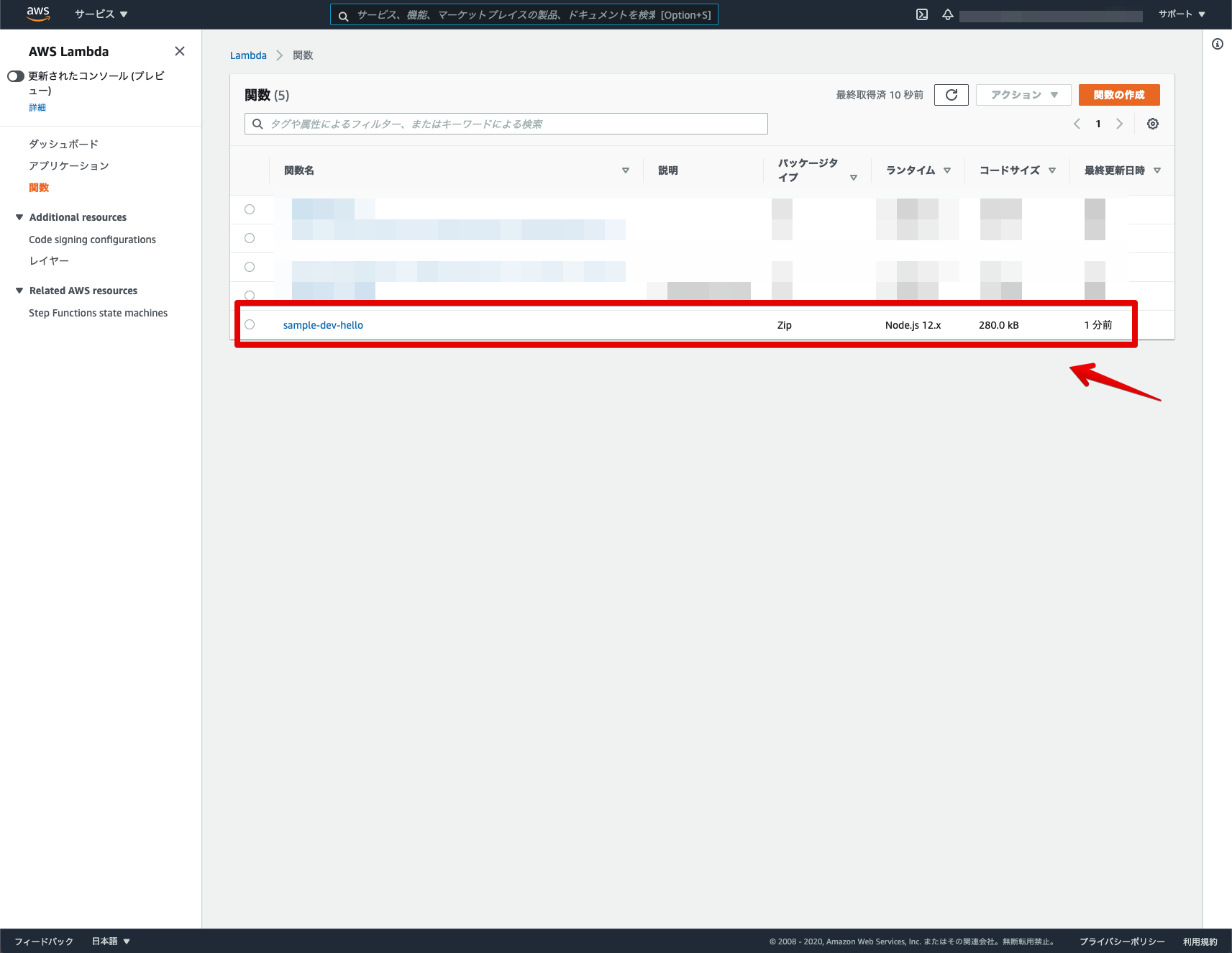Open table preferences gear icon
The image size is (1232, 953).
click(1153, 124)
